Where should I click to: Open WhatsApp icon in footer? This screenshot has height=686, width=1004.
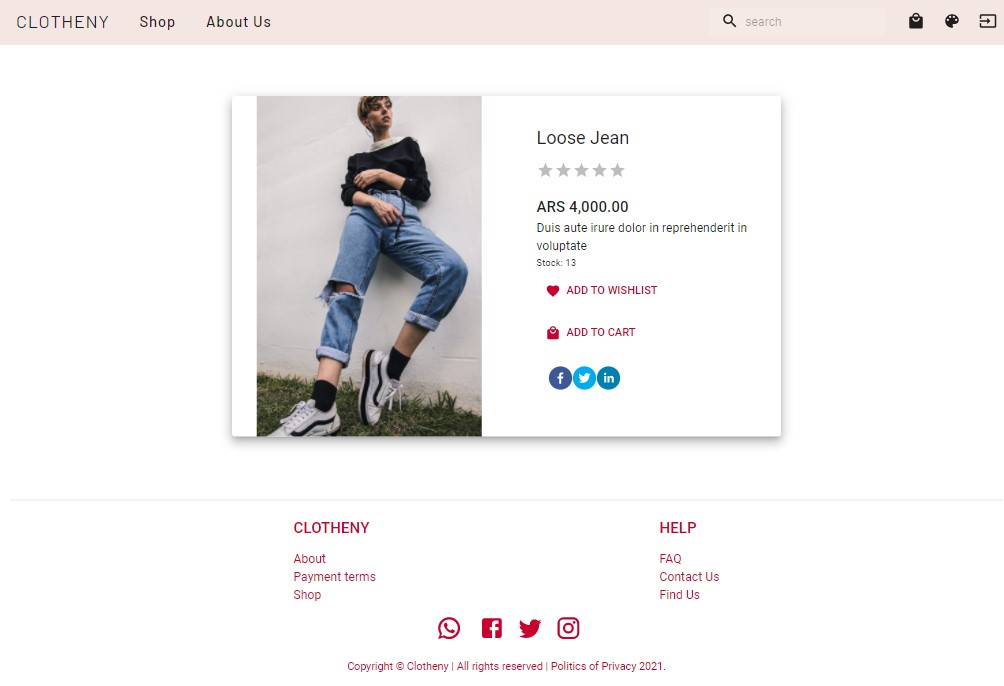449,628
